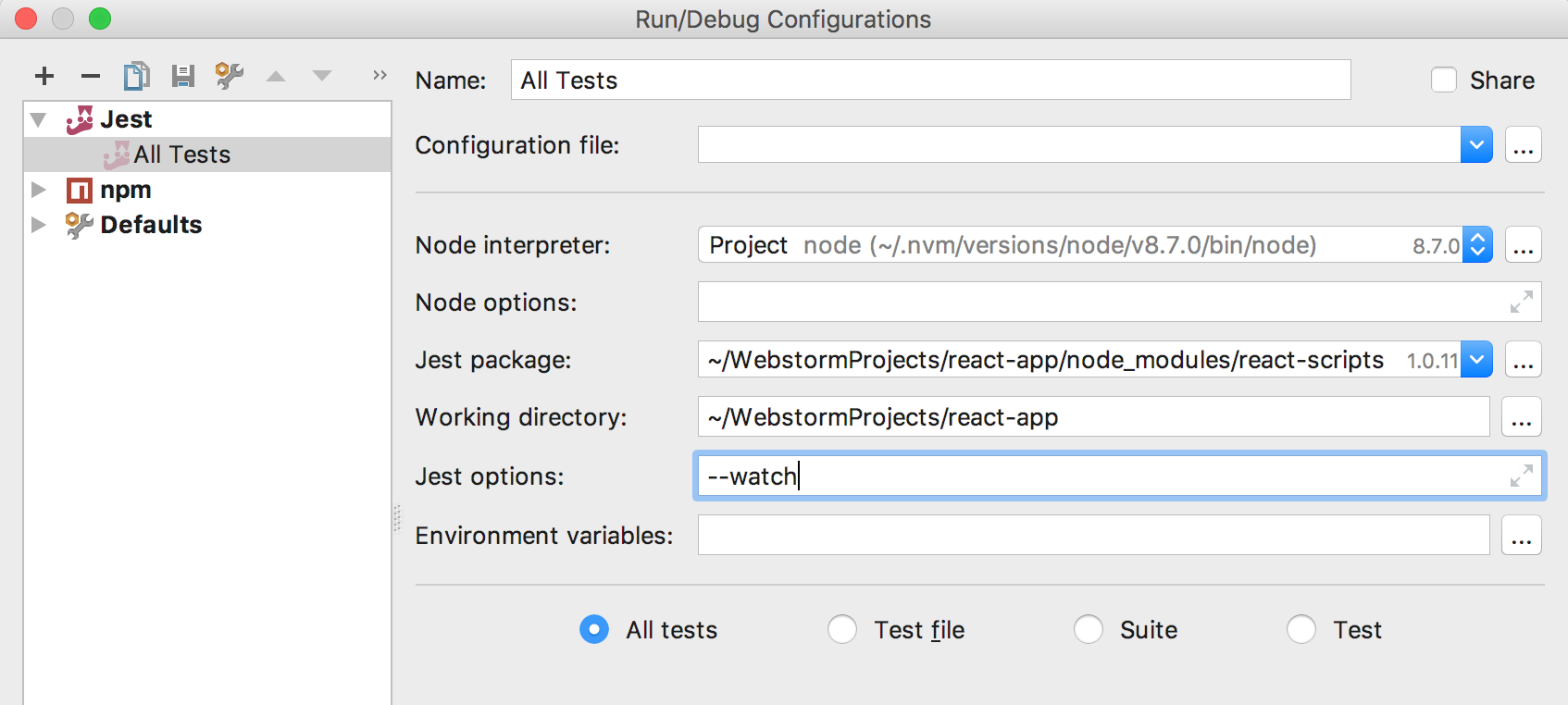Screen dimensions: 1568x705
Task: Move configuration down arrow
Action: 322,76
